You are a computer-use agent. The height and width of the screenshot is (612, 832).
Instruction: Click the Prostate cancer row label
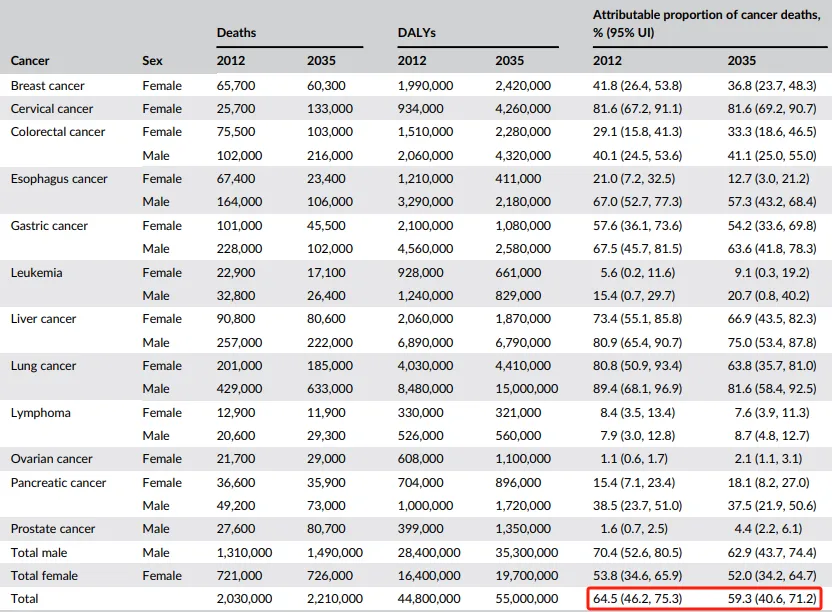[52, 529]
